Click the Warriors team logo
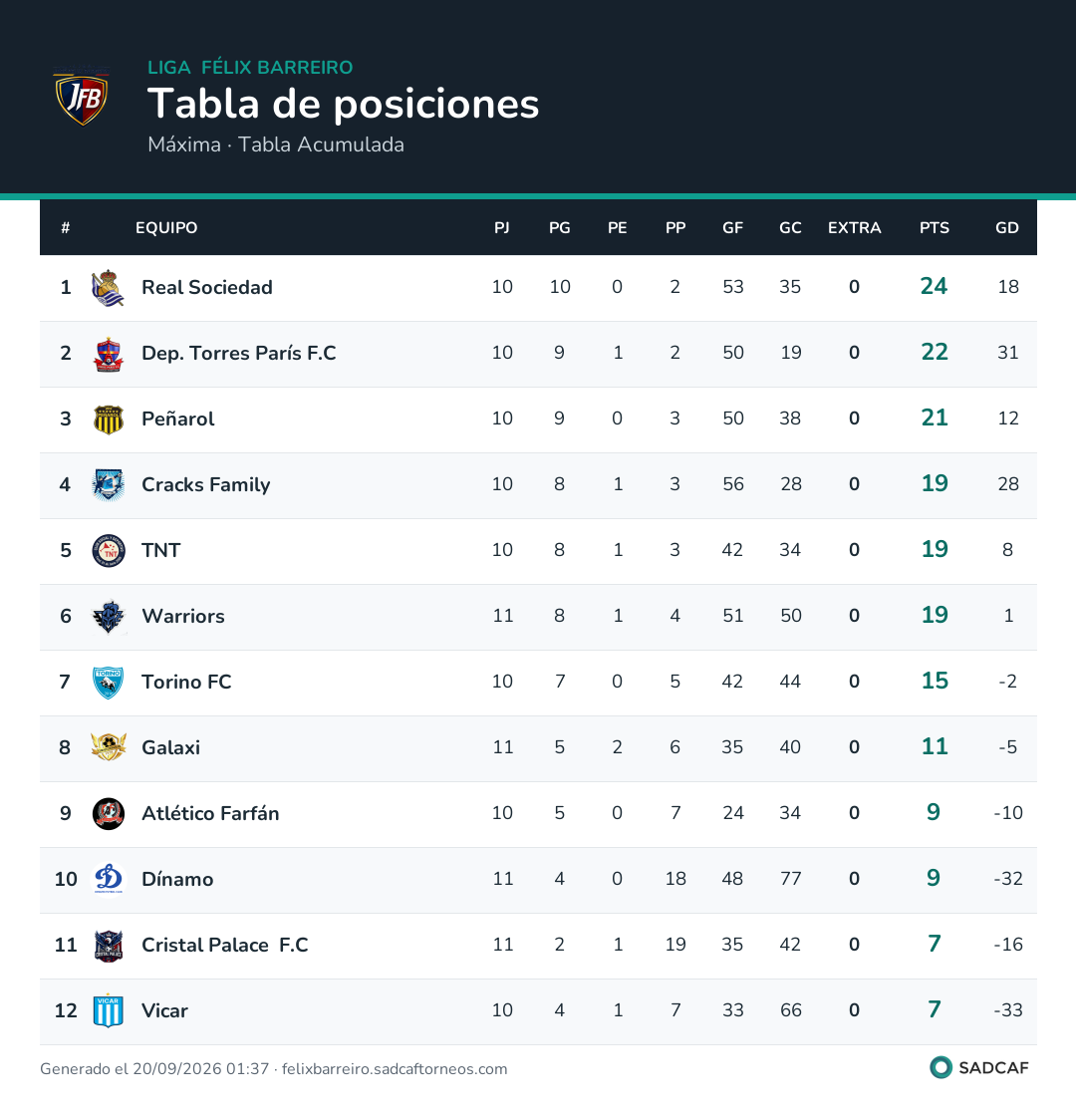This screenshot has width=1076, height=1120. (109, 617)
